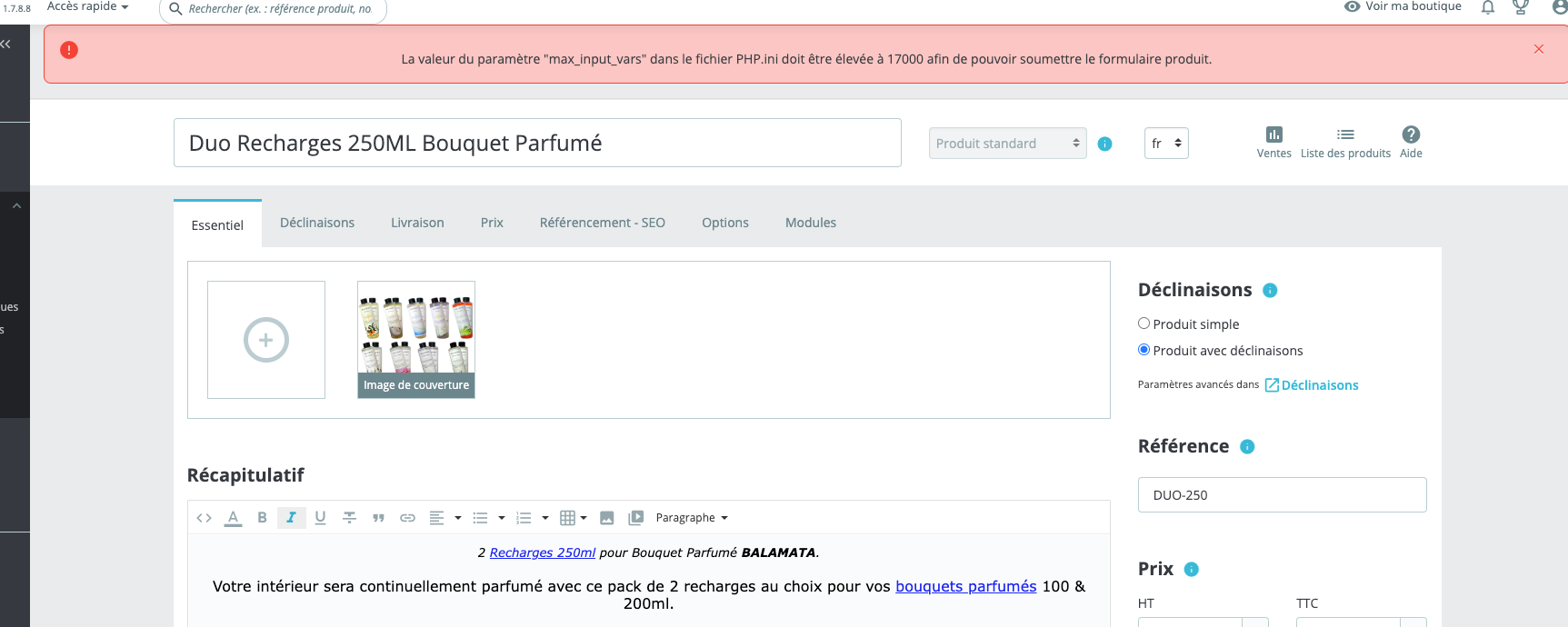Click the search magnifier icon
The width and height of the screenshot is (1568, 627).
(175, 8)
